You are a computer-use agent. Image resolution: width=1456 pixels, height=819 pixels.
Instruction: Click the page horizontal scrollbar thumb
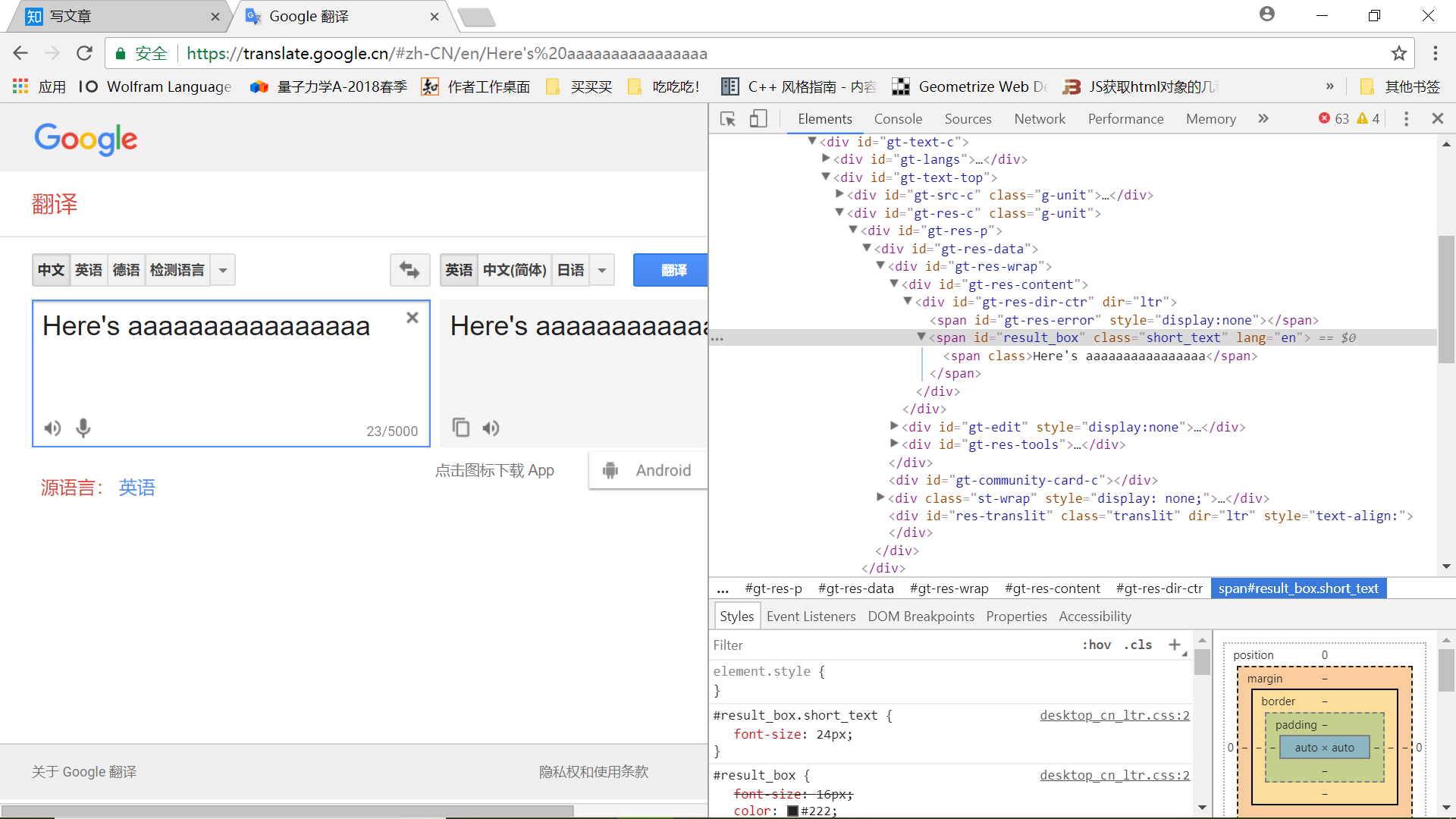click(x=287, y=811)
